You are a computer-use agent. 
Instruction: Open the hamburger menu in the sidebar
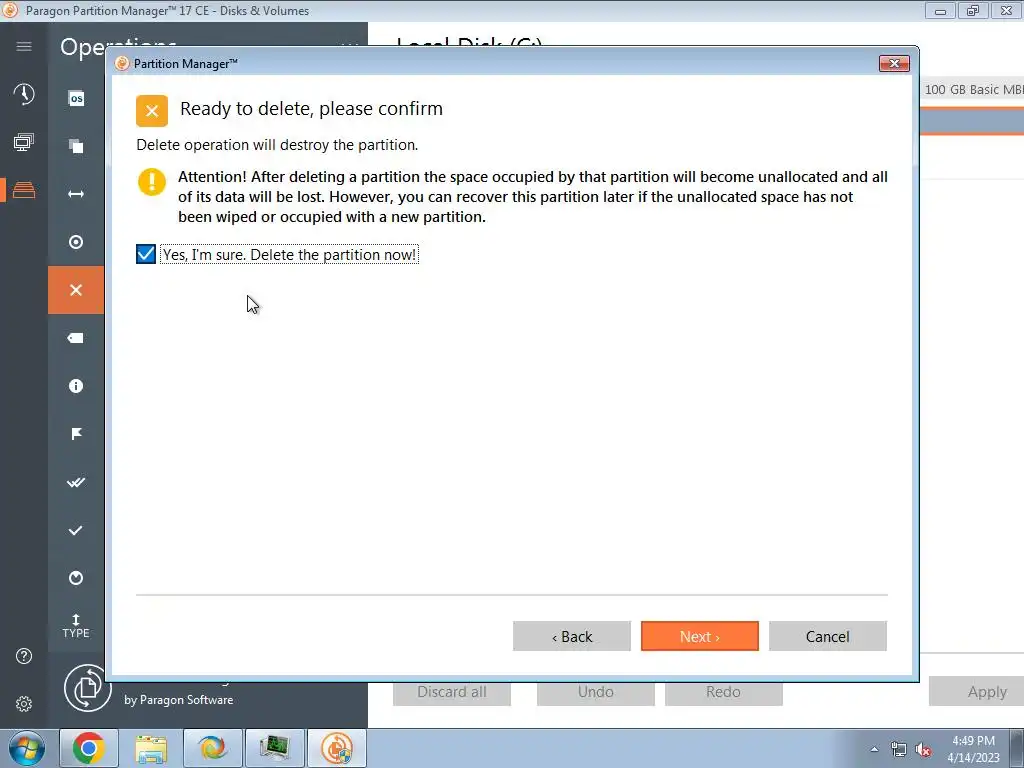point(24,46)
